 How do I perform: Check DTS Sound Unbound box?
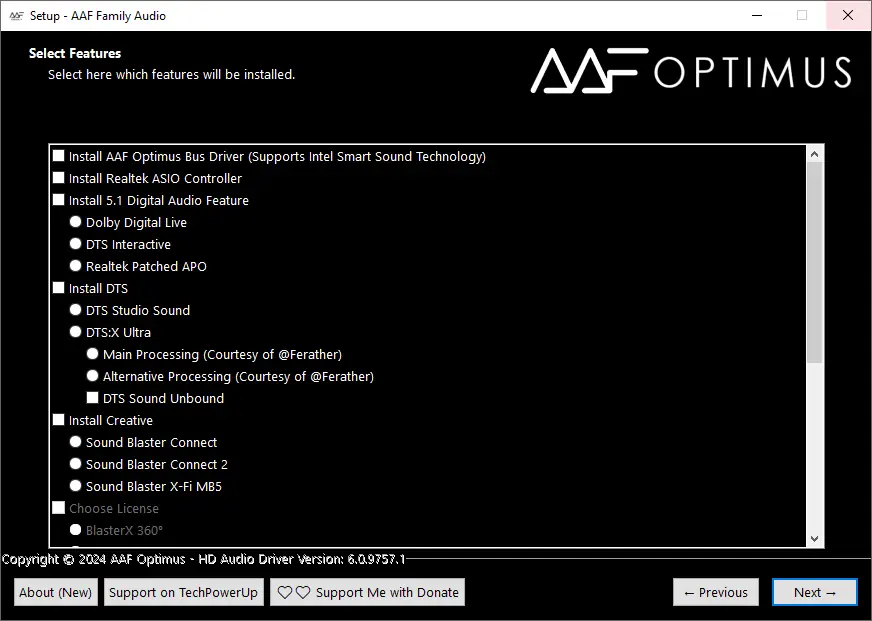(92, 398)
